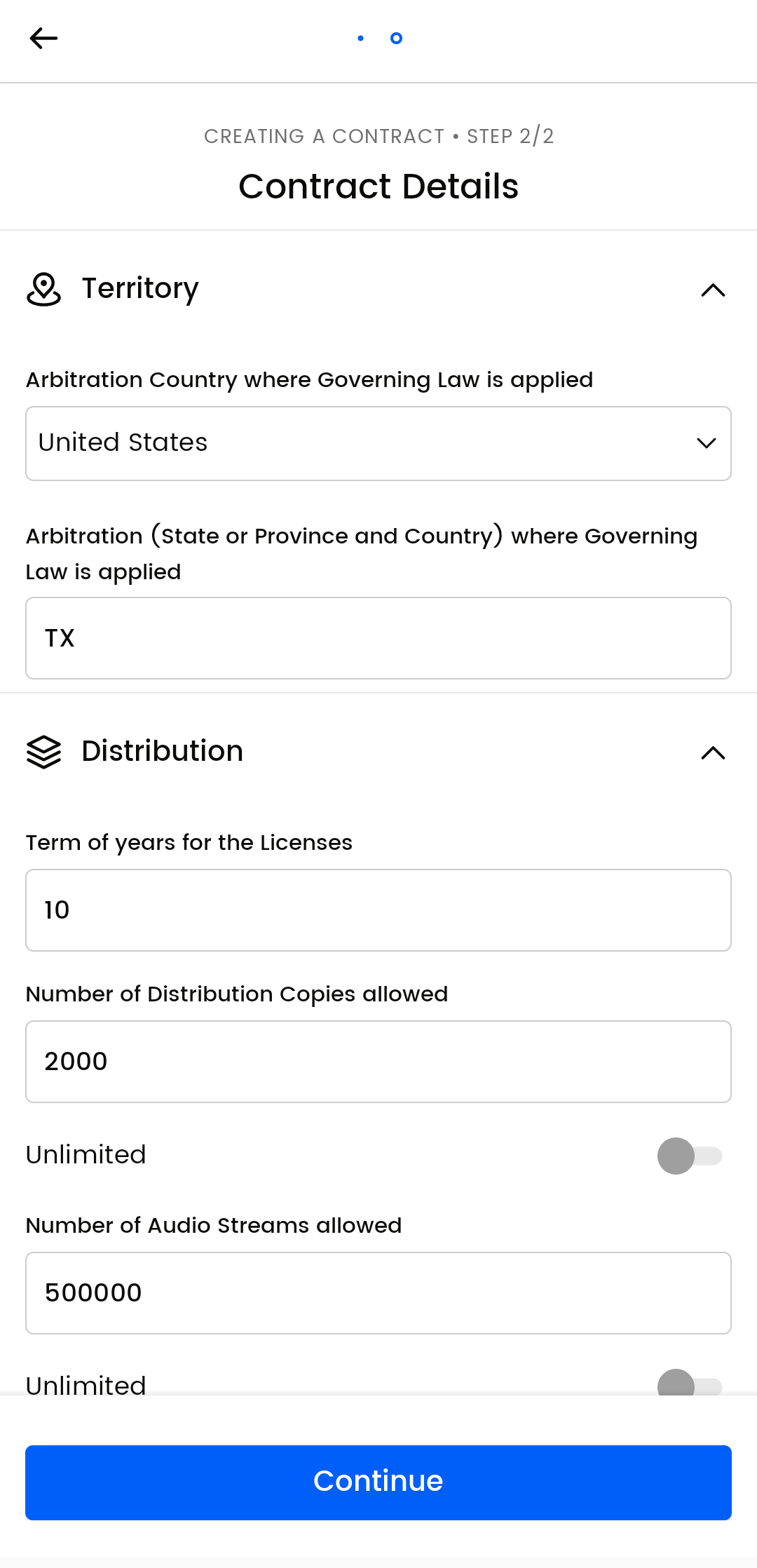757x1568 pixels.
Task: Edit the Distribution Copies 2000 field
Action: tap(378, 1062)
